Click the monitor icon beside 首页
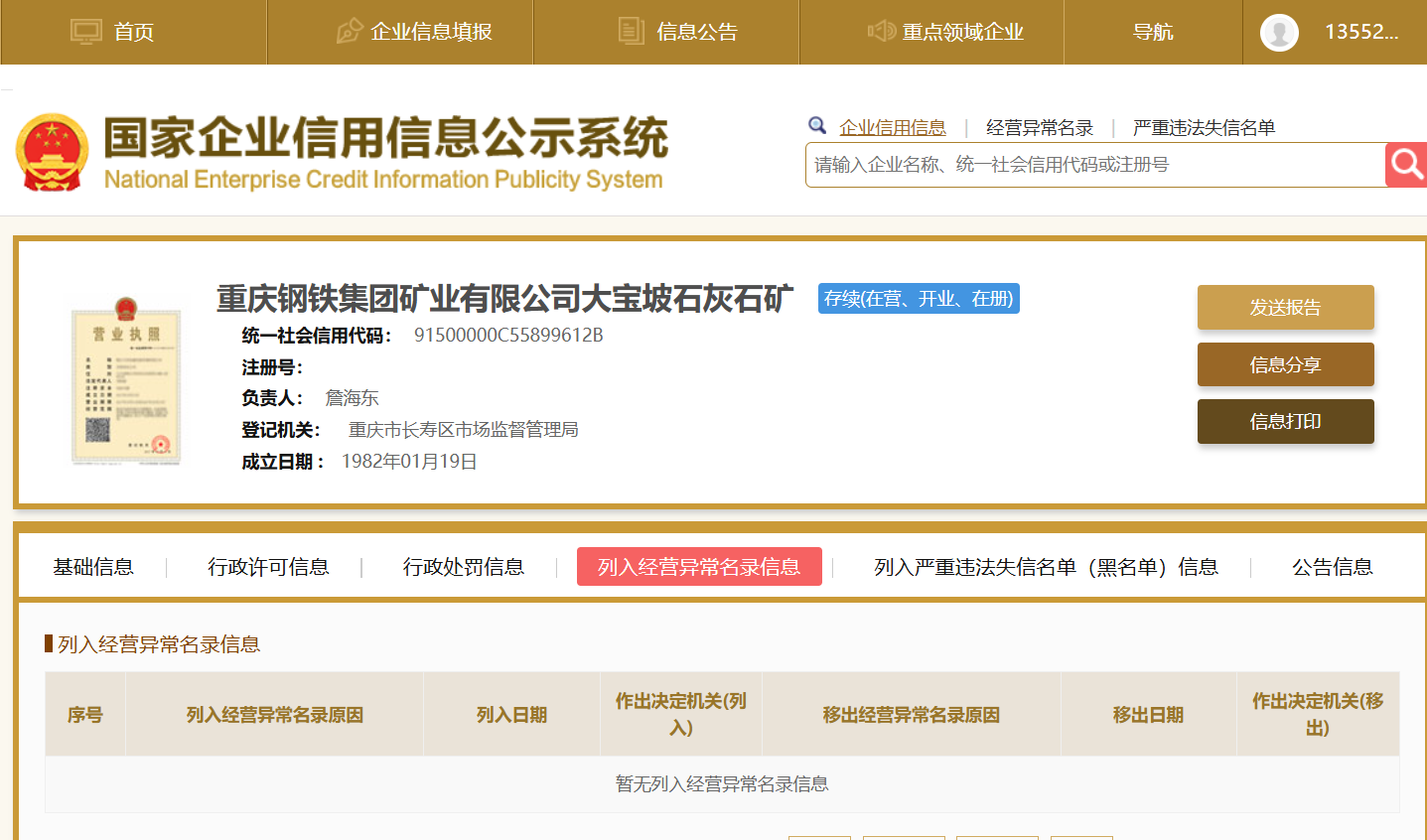The height and width of the screenshot is (840, 1427). tap(86, 32)
